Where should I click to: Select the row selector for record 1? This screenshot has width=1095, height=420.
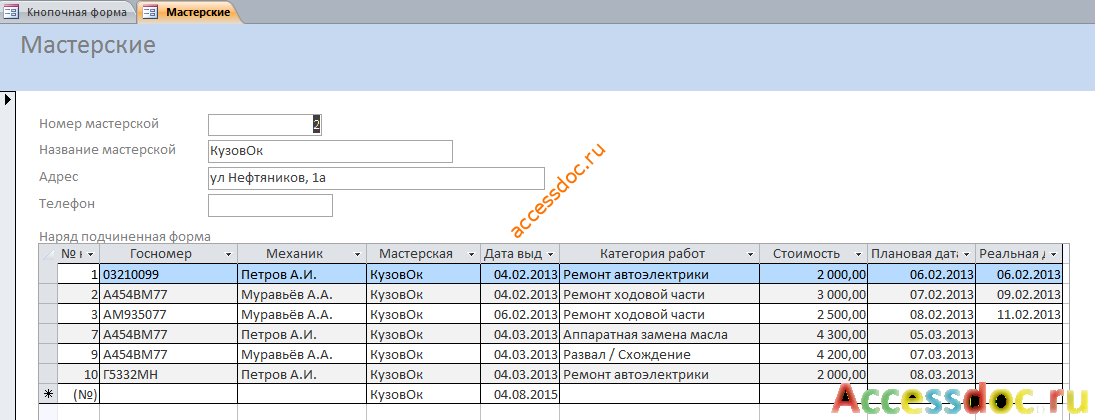[x=48, y=274]
